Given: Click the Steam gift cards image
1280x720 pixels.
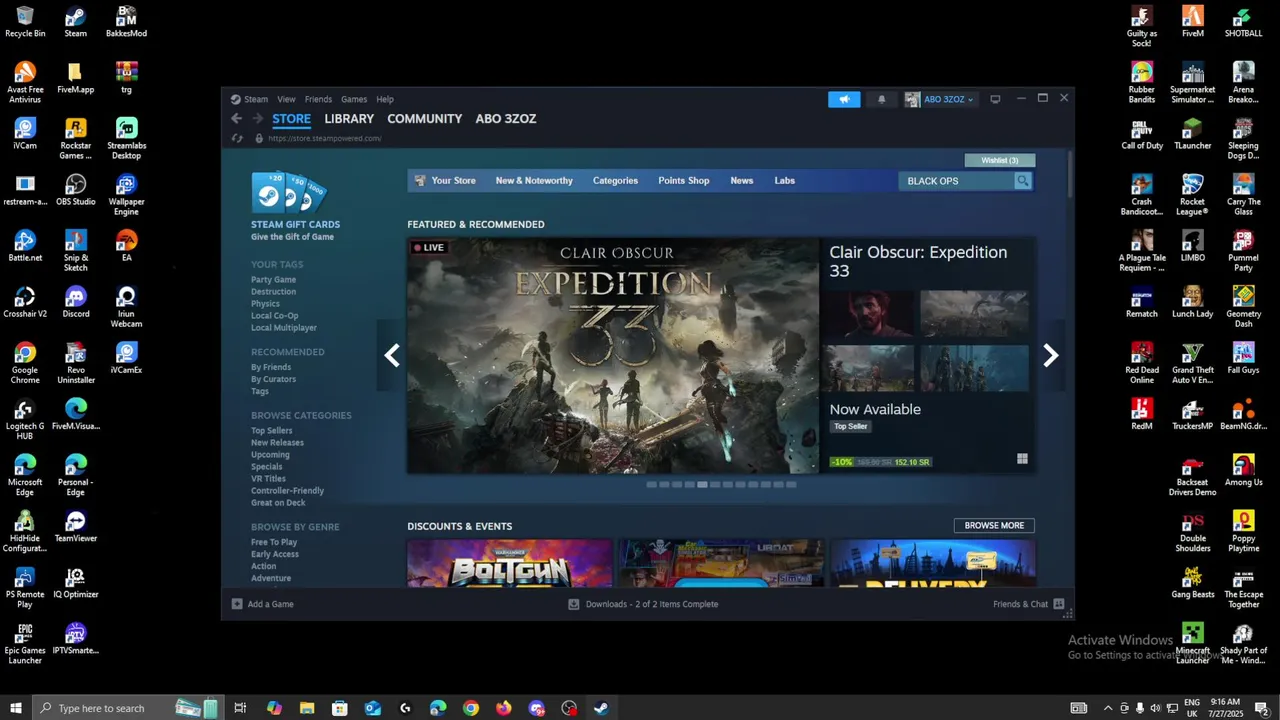Looking at the screenshot, I should point(288,193).
